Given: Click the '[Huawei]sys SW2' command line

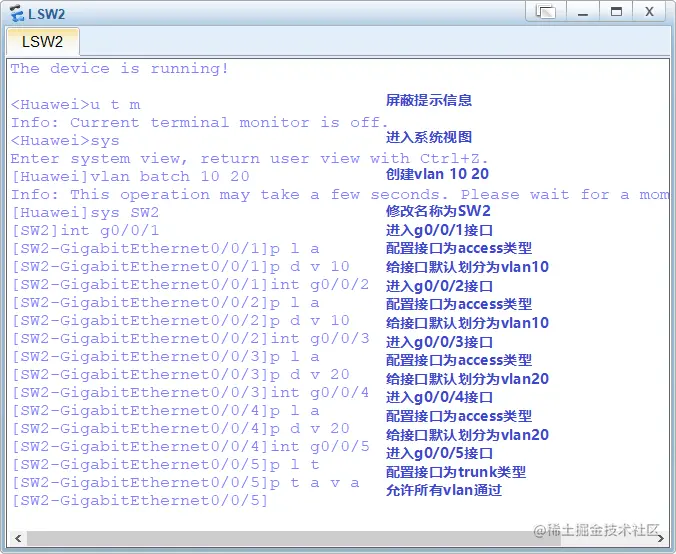Looking at the screenshot, I should click(x=85, y=213).
